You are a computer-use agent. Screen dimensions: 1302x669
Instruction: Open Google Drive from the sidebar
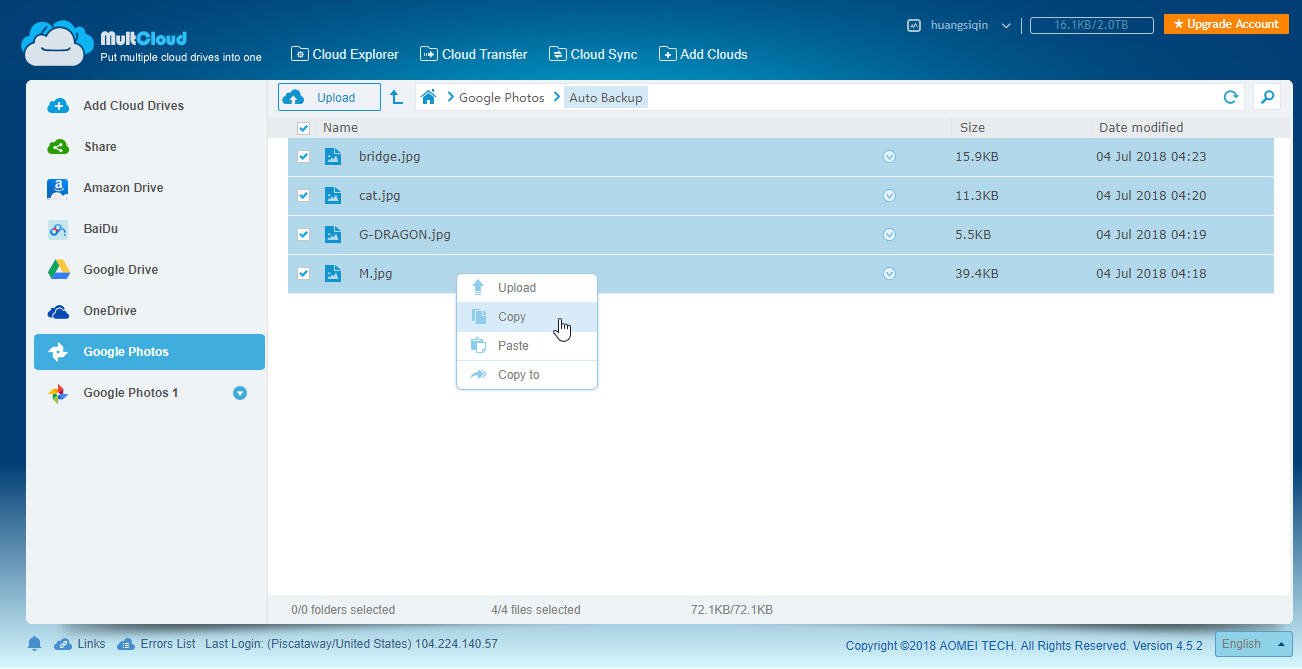tap(120, 270)
